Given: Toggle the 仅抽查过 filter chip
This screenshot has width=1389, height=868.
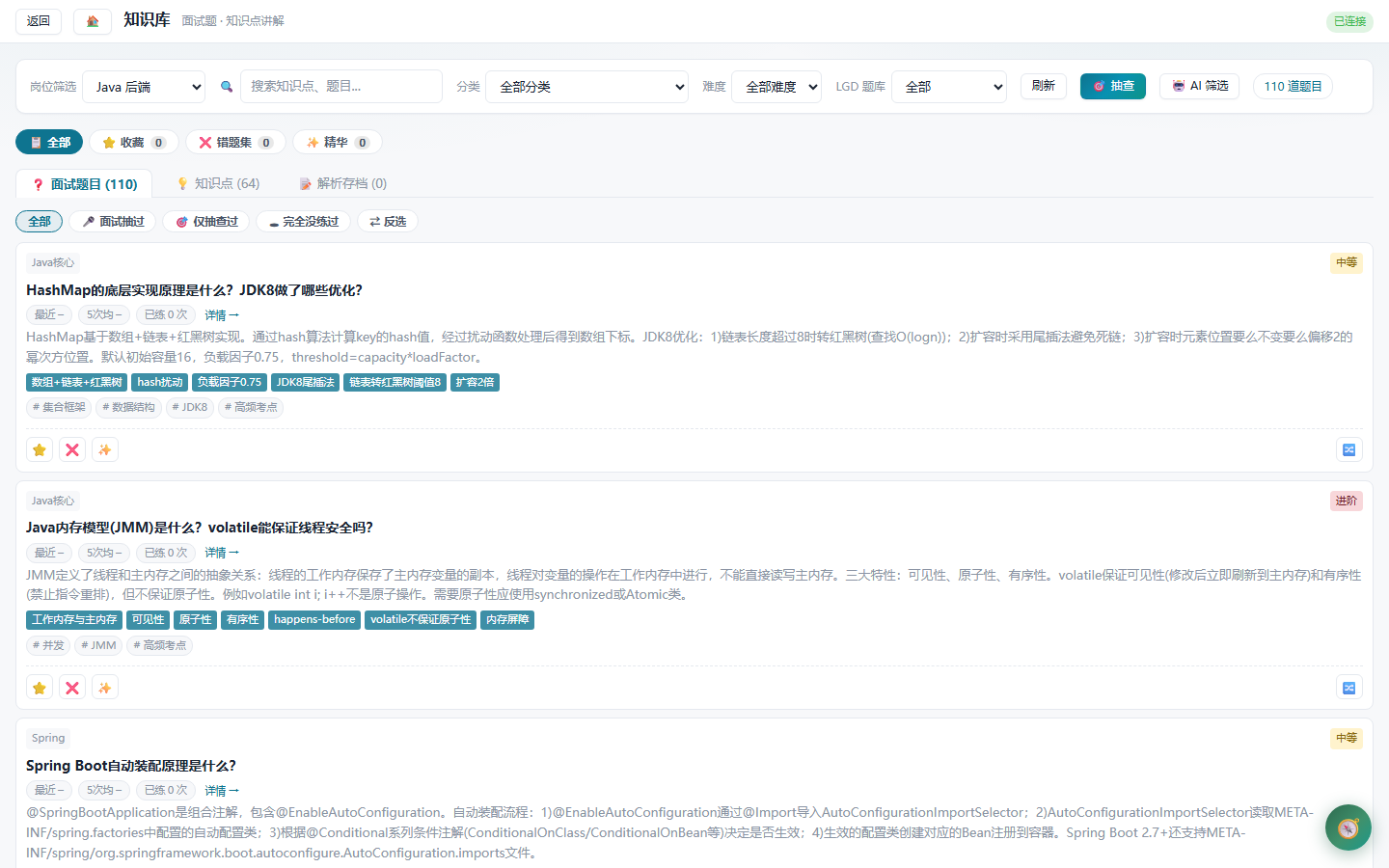Looking at the screenshot, I should coord(206,222).
